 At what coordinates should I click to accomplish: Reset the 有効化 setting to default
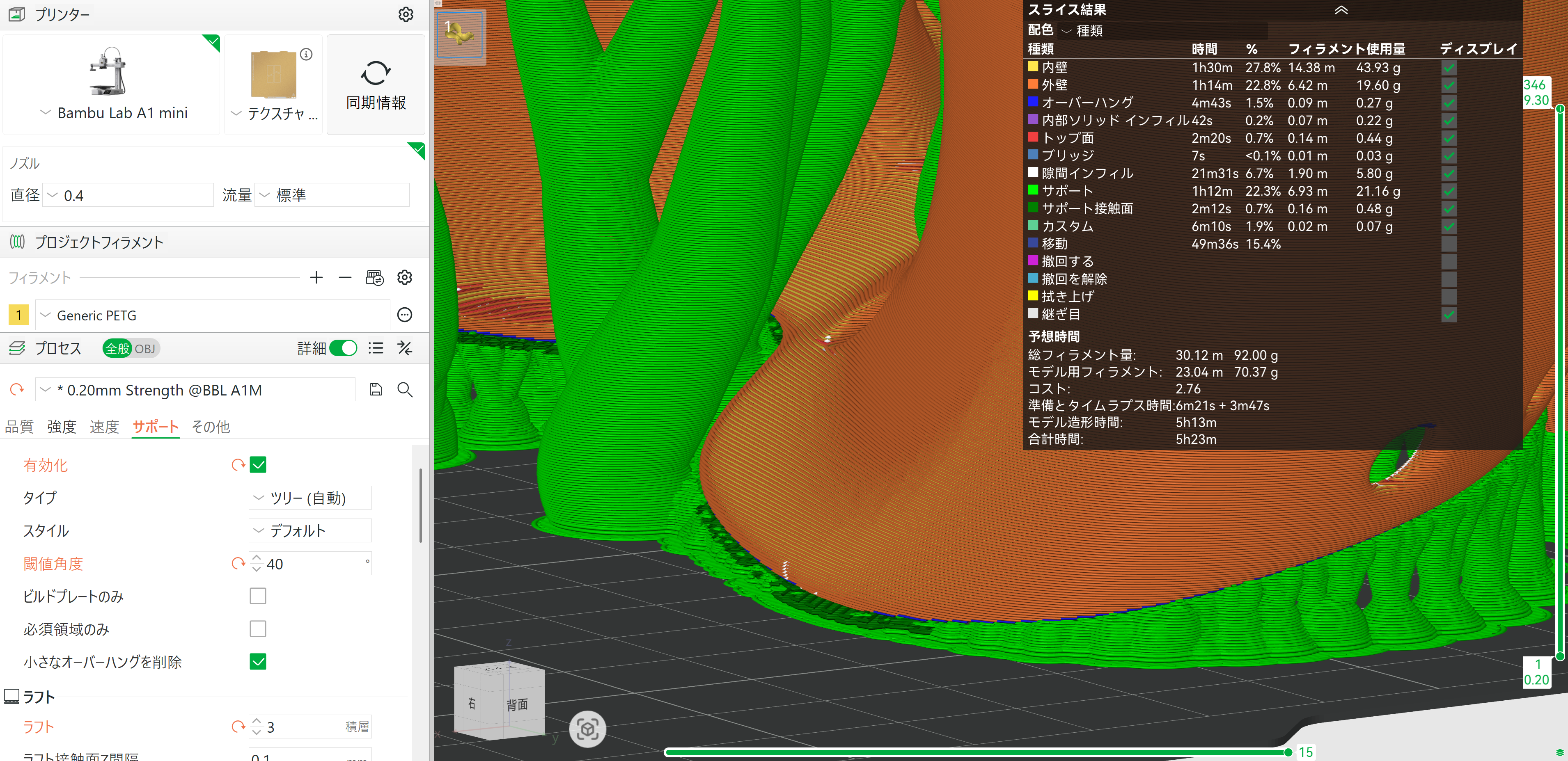click(x=238, y=465)
